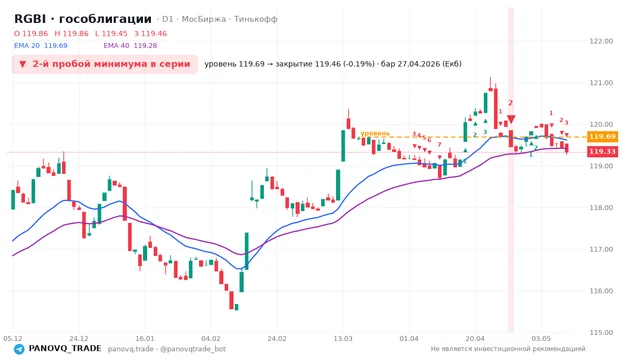This screenshot has height=360, width=640.
Task: Click the 'Не является инвестиционной рекомендацией' disclaimer
Action: (508, 349)
